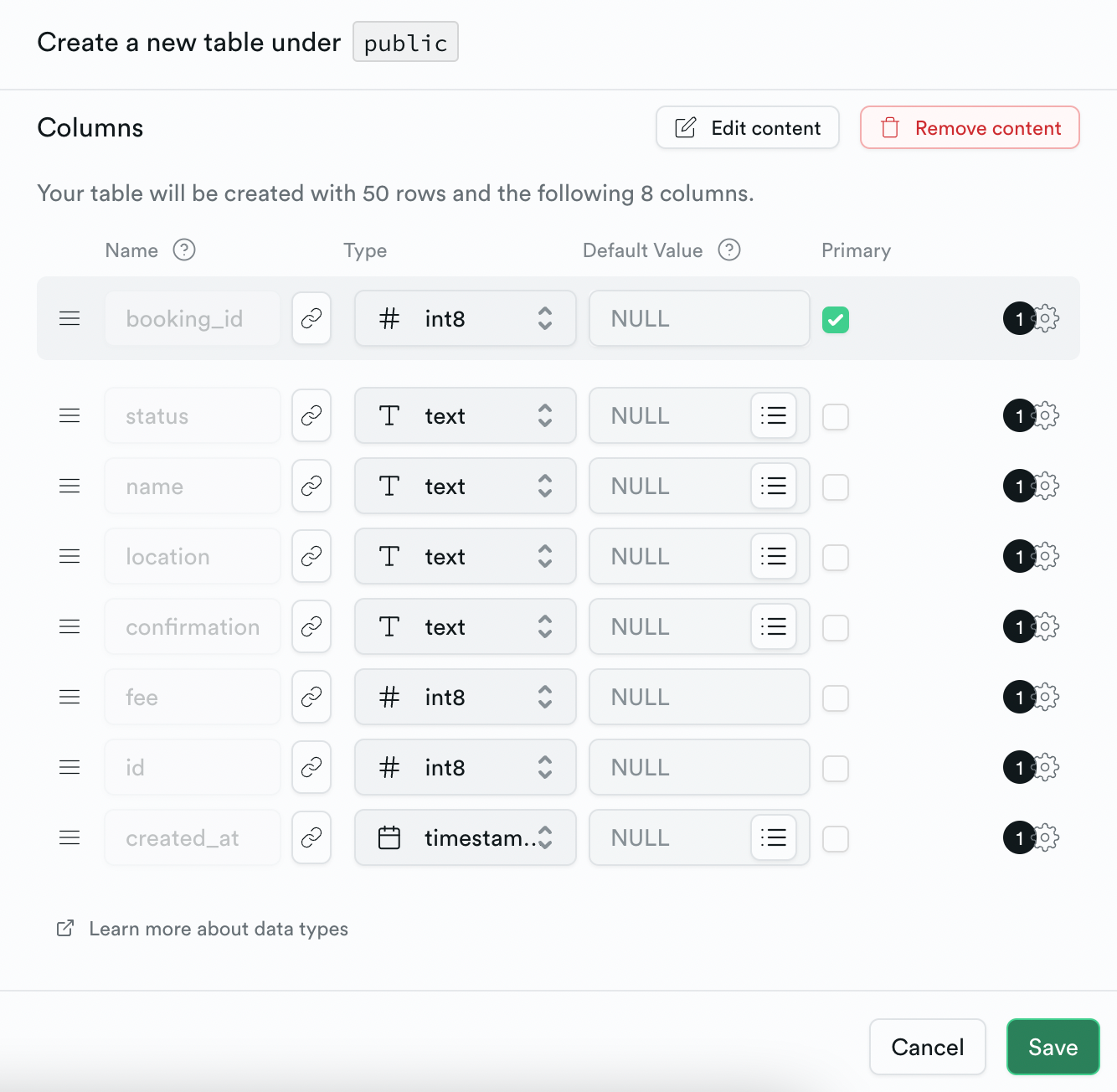1117x1092 pixels.
Task: Check Primary checkbox for fee column
Action: point(836,698)
